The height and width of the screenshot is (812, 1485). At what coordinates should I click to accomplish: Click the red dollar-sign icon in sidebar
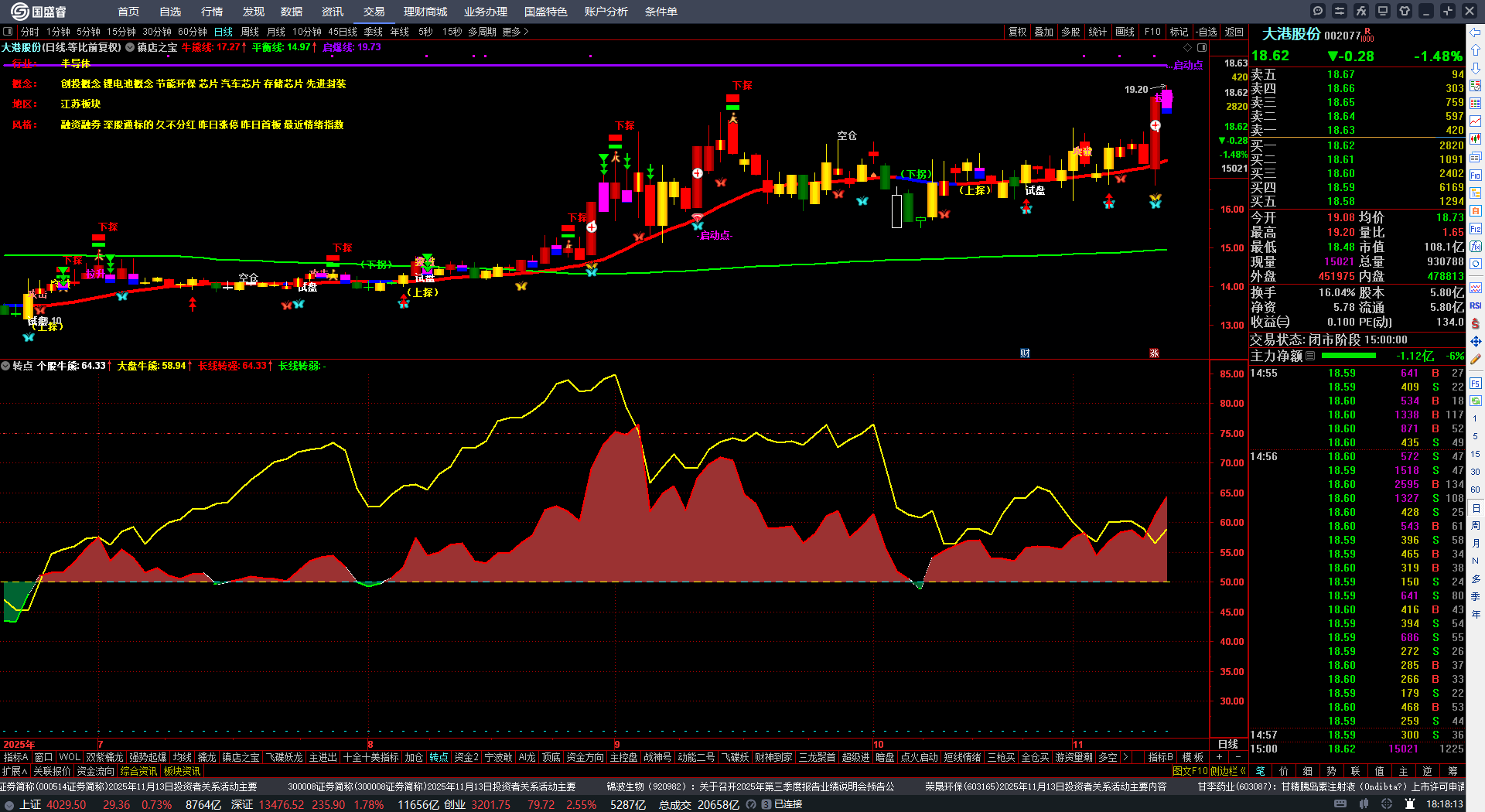click(x=1476, y=323)
